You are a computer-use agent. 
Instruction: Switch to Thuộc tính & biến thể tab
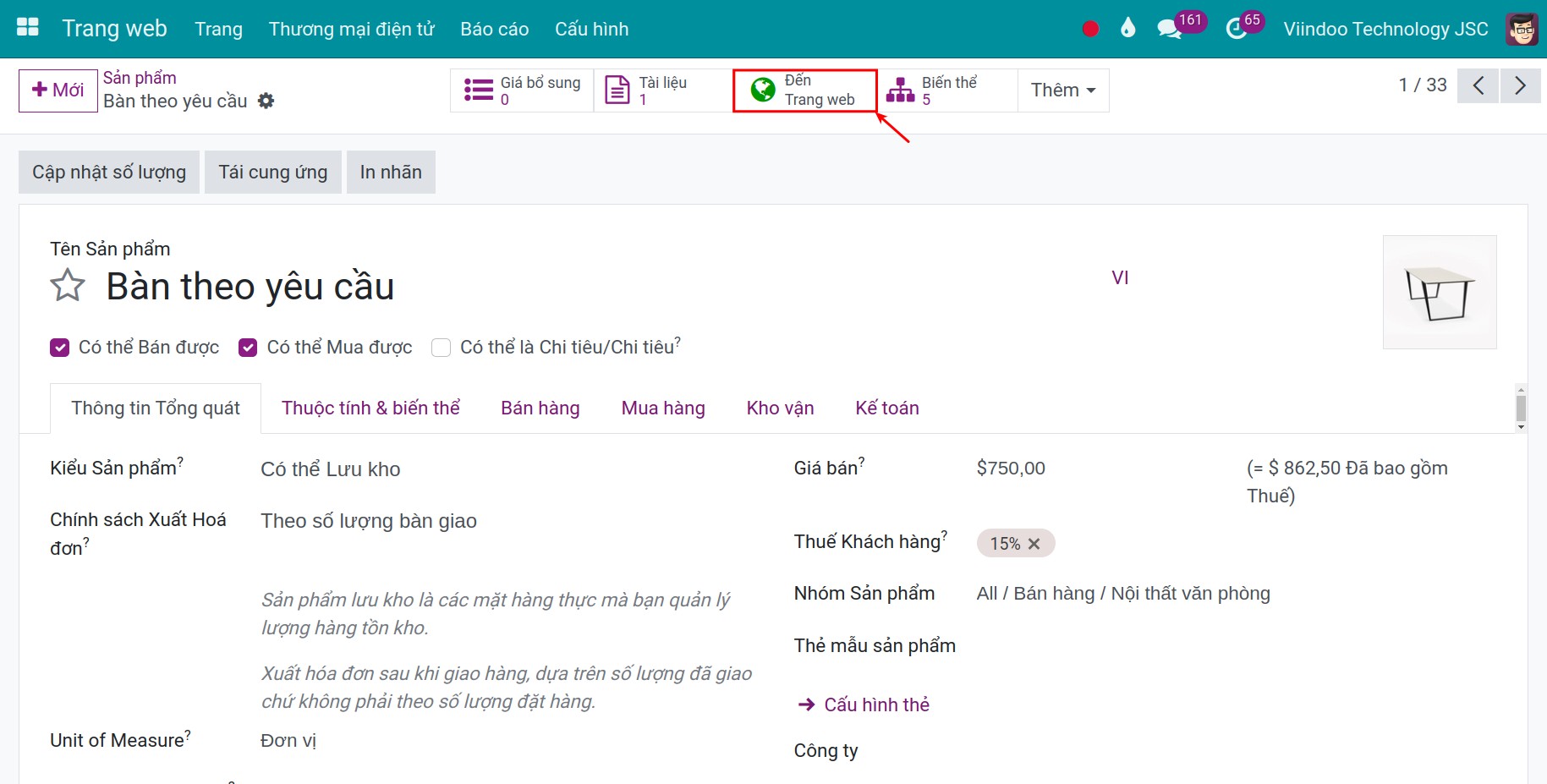coord(370,408)
